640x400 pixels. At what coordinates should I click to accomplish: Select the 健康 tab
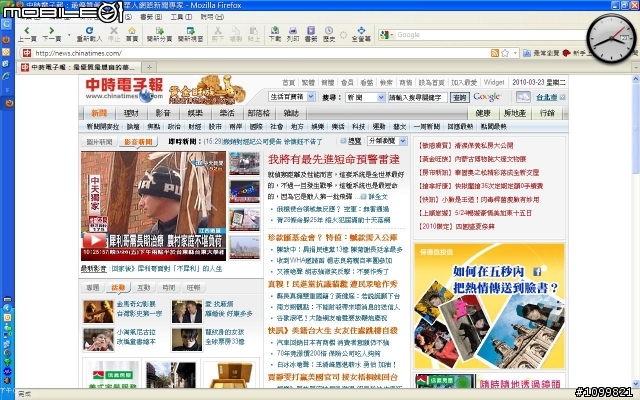(x=482, y=113)
